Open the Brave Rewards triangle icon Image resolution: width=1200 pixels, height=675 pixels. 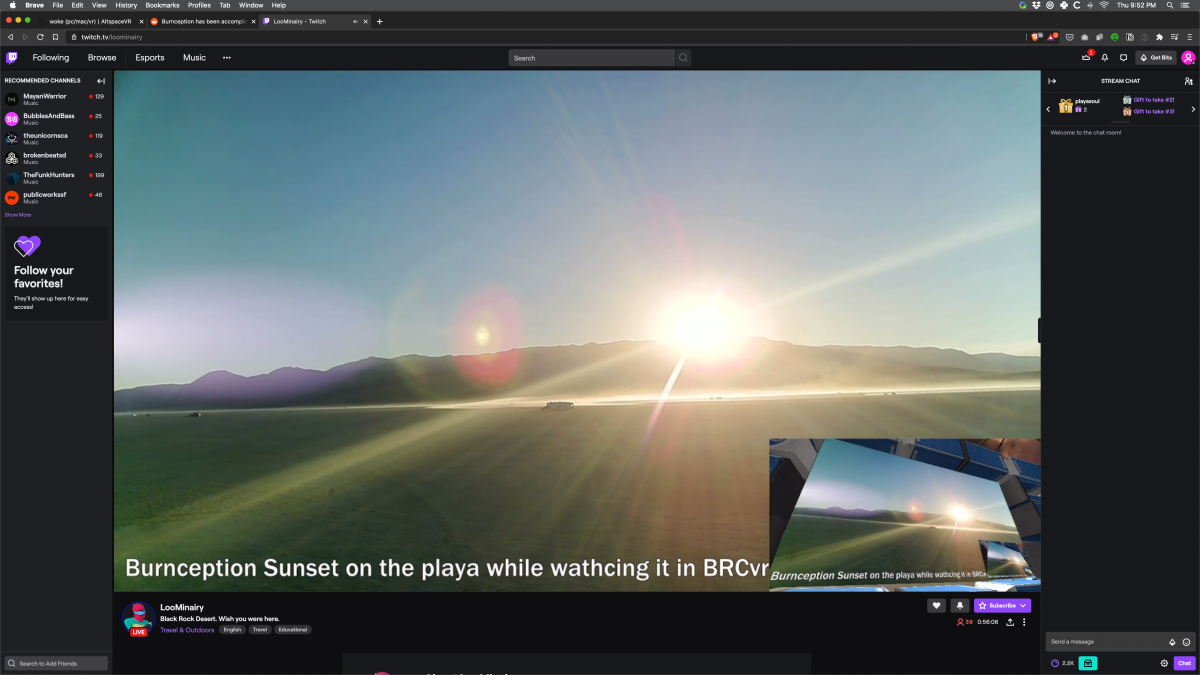click(x=1052, y=37)
